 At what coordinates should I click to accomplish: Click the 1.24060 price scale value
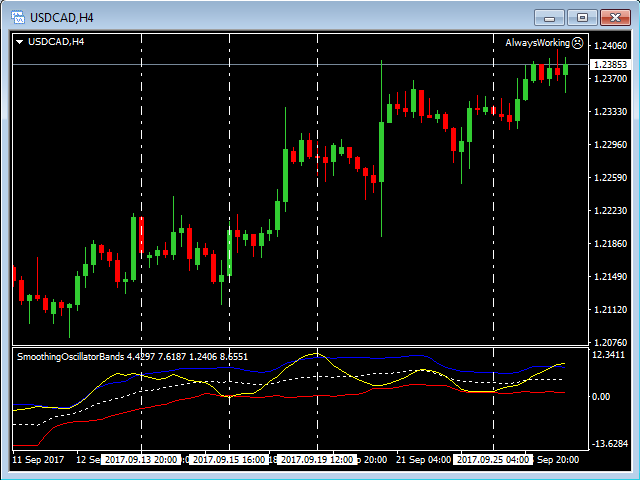[x=609, y=46]
